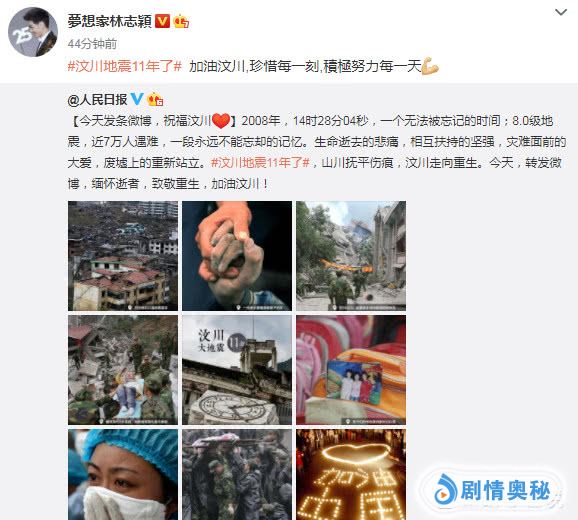Click the blue V badge beside 人民日报
Screen dimensions: 578x520
[137, 99]
